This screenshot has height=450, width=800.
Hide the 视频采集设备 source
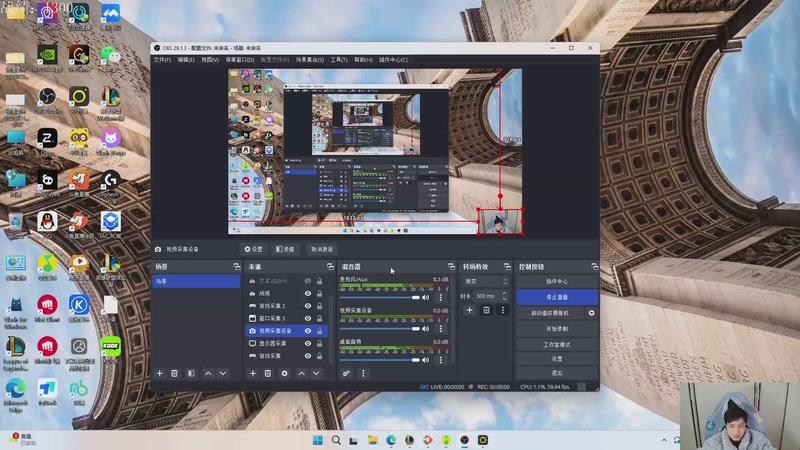(308, 331)
